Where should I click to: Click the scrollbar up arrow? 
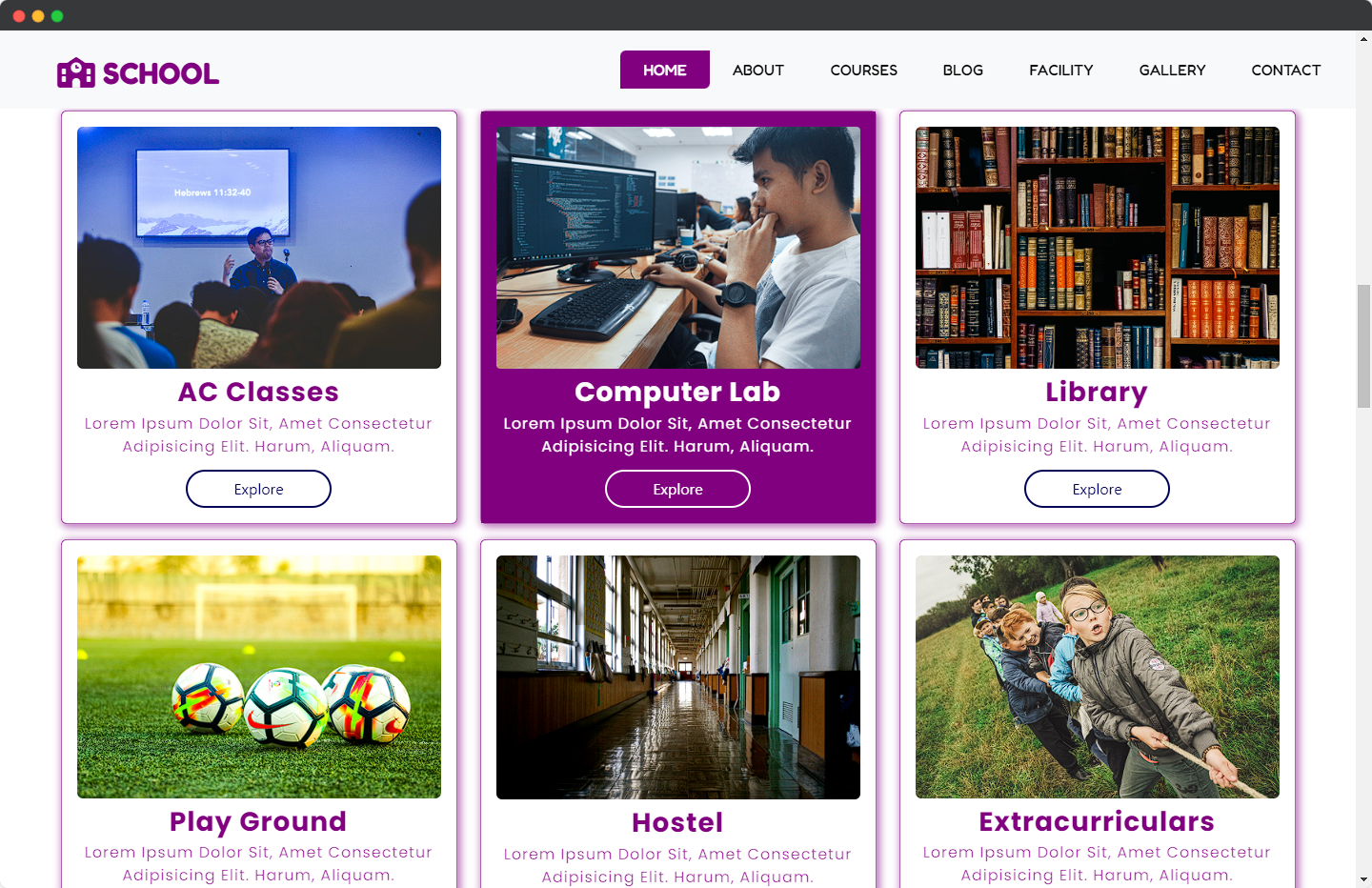point(1363,39)
